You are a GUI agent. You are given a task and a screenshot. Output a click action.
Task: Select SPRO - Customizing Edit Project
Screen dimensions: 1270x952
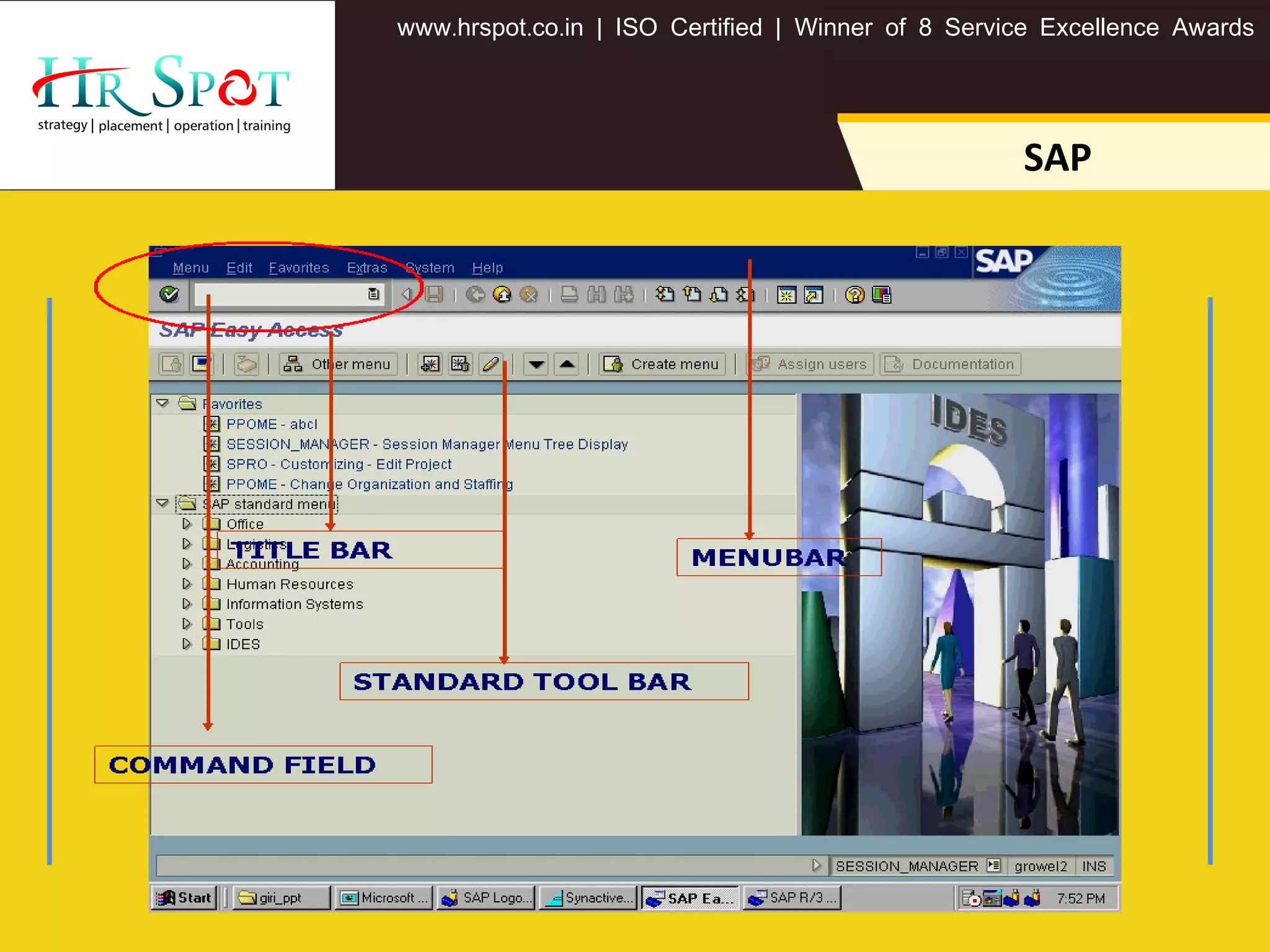[339, 464]
